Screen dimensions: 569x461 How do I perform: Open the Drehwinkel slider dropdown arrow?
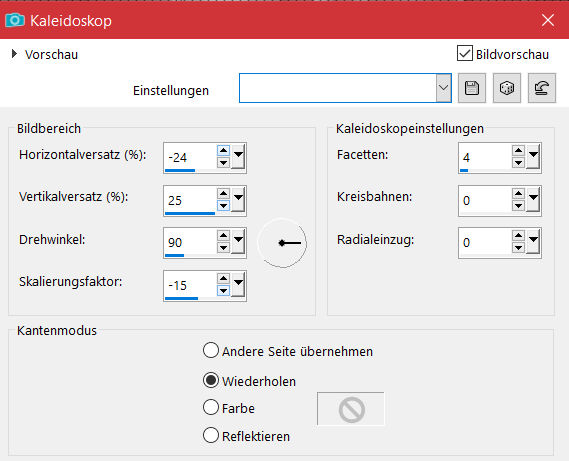pyautogui.click(x=238, y=242)
